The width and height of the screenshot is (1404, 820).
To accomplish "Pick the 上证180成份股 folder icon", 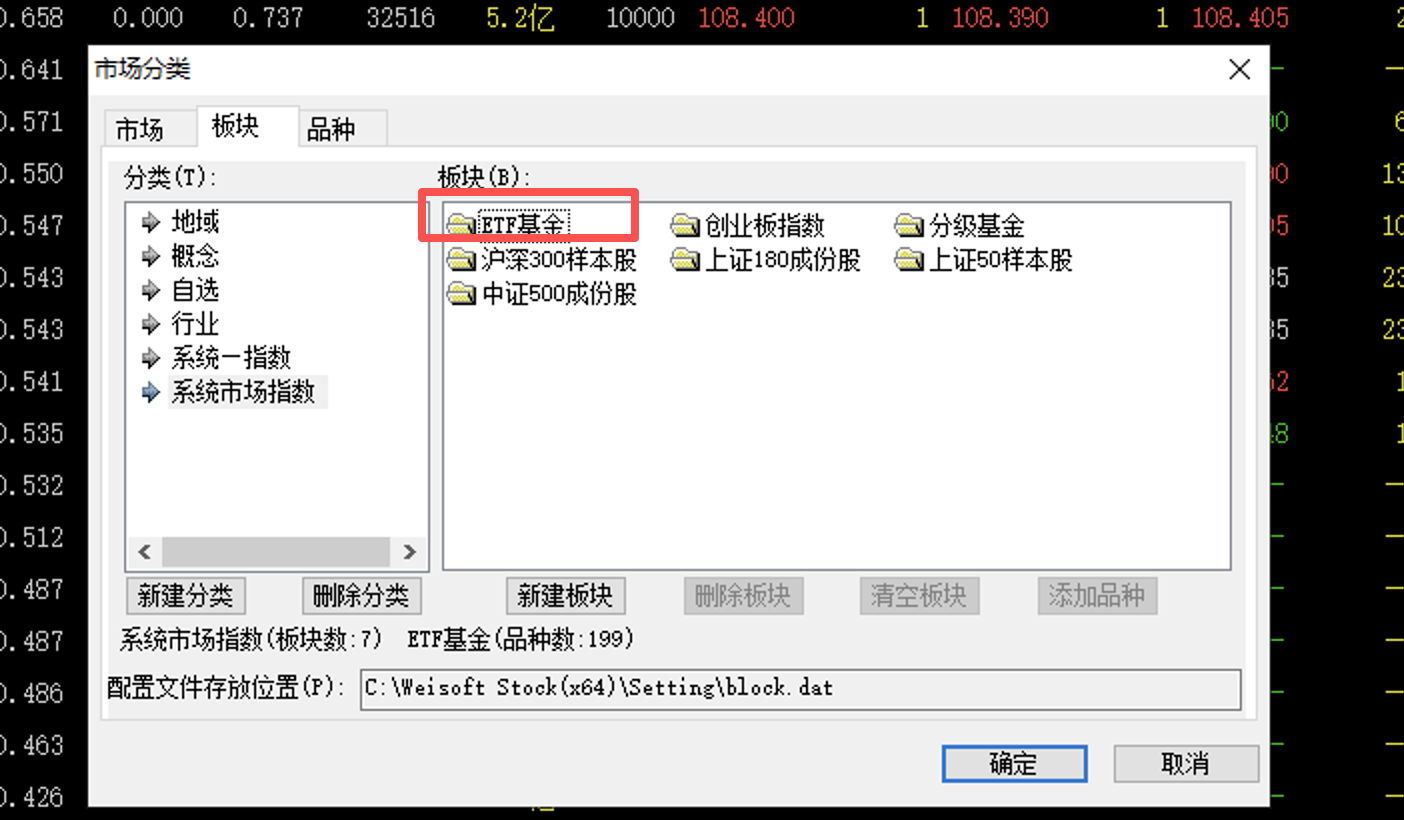I will coord(686,260).
